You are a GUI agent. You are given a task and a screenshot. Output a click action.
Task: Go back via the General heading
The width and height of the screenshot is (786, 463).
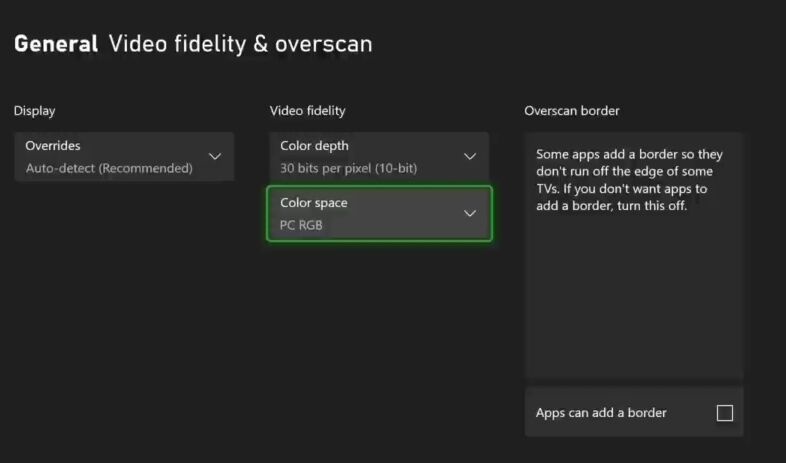click(56, 44)
